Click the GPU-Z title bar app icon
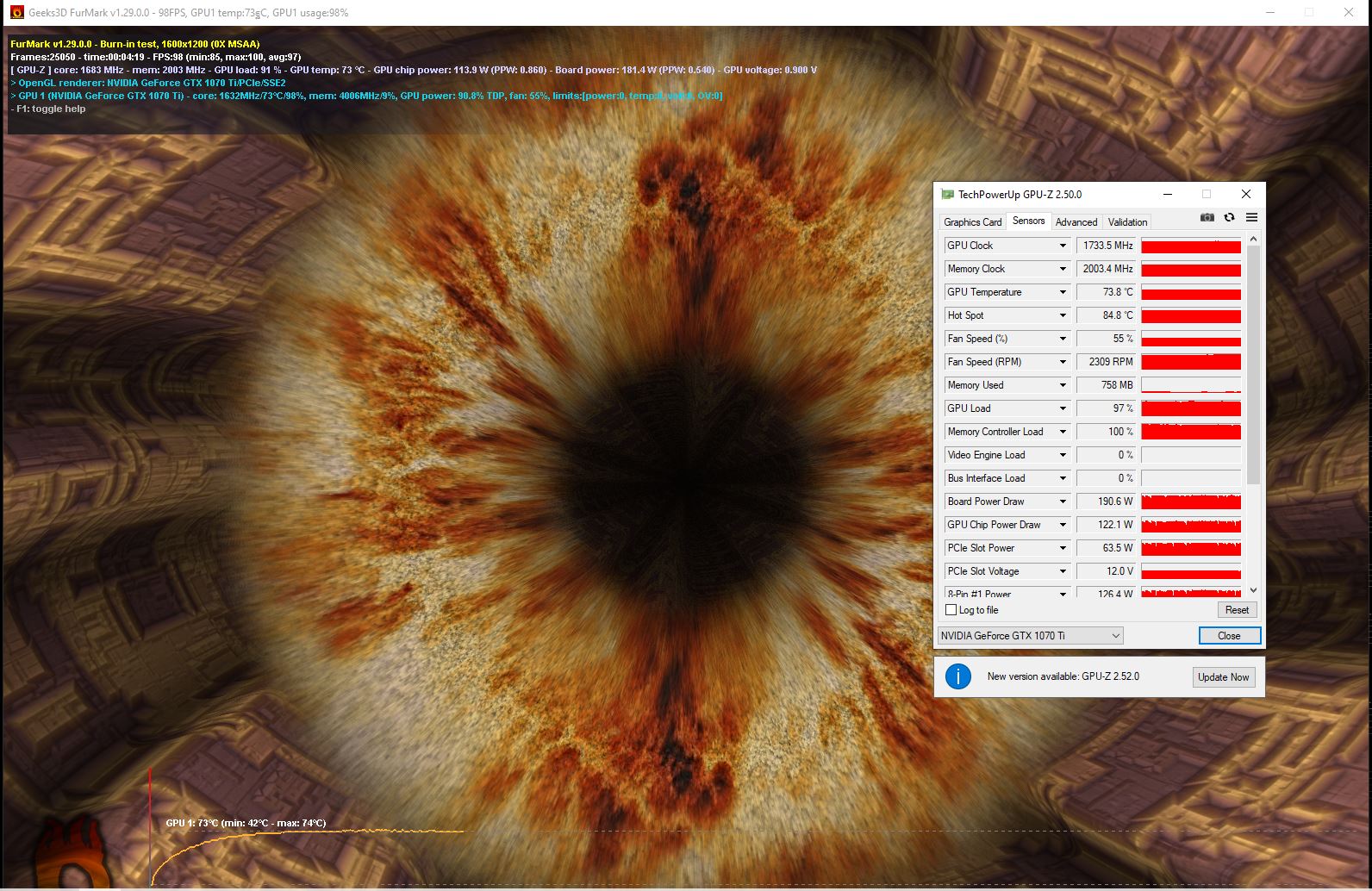This screenshot has height=891, width=1372. point(948,195)
